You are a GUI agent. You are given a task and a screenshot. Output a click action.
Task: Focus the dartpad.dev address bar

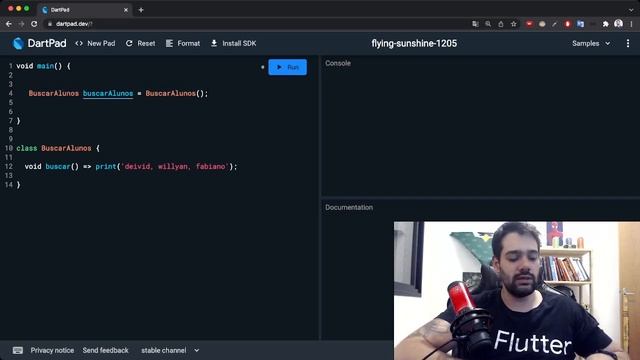point(257,24)
